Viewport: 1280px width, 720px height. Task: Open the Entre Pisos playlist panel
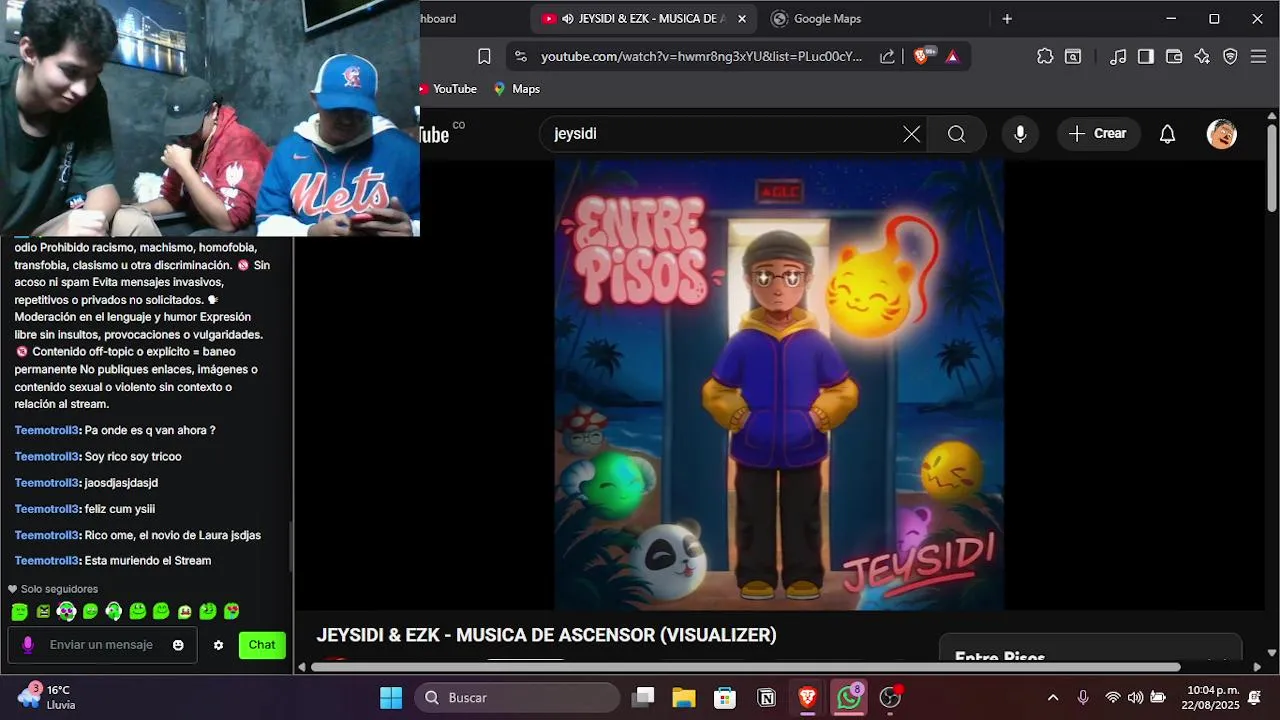coord(1090,648)
